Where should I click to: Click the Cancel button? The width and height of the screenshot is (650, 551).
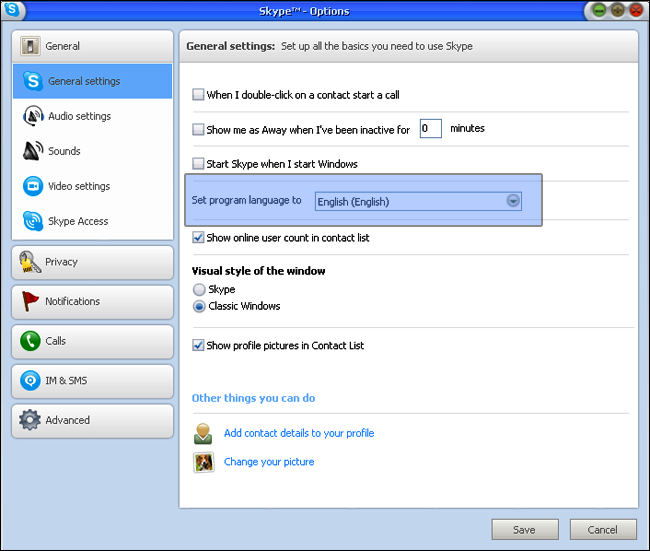(x=603, y=529)
